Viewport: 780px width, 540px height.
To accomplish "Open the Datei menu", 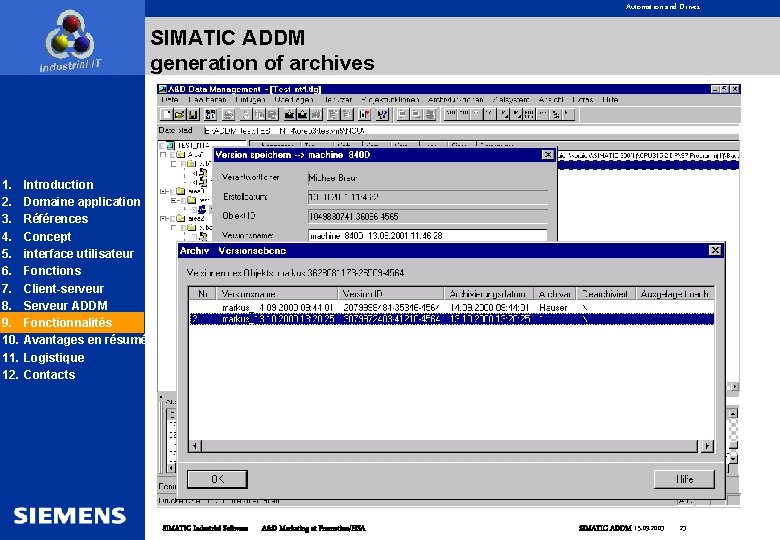I will click(170, 99).
